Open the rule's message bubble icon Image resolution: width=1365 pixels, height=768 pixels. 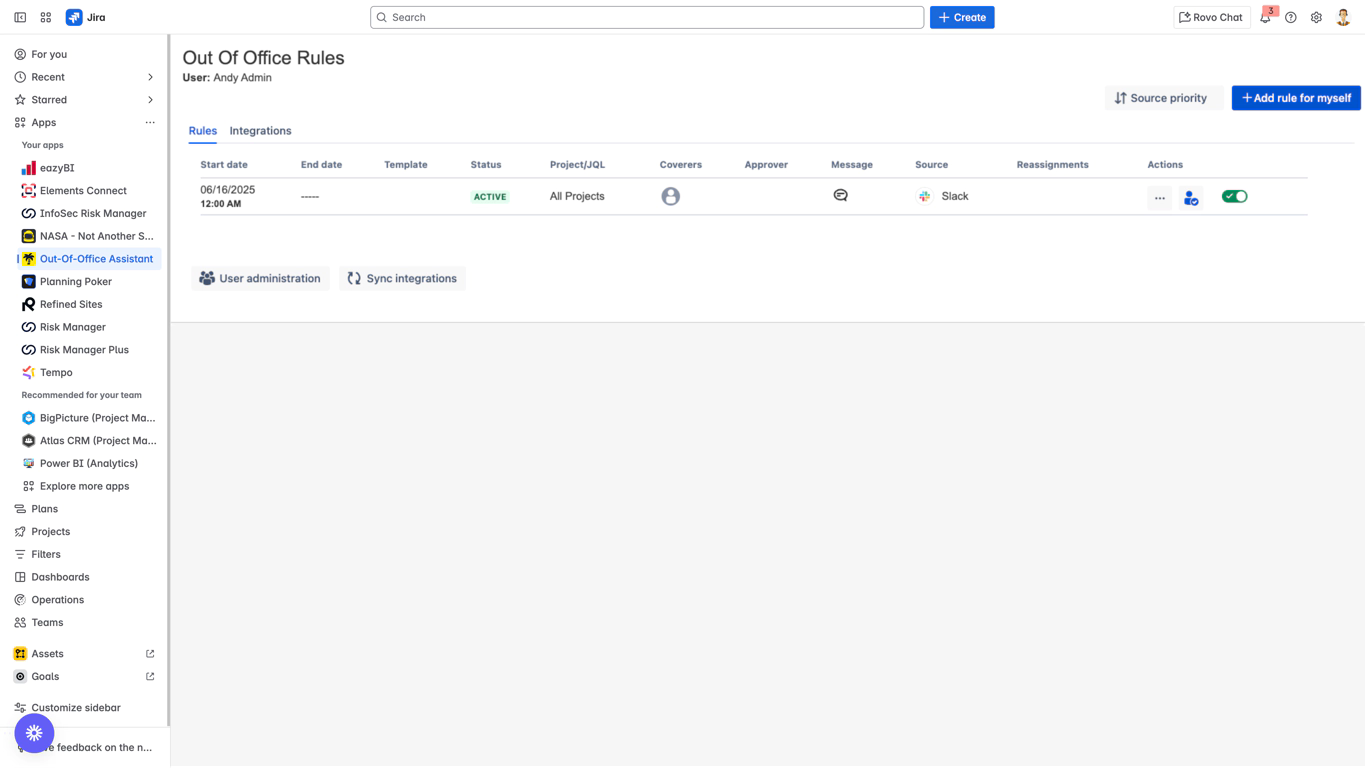pos(840,196)
